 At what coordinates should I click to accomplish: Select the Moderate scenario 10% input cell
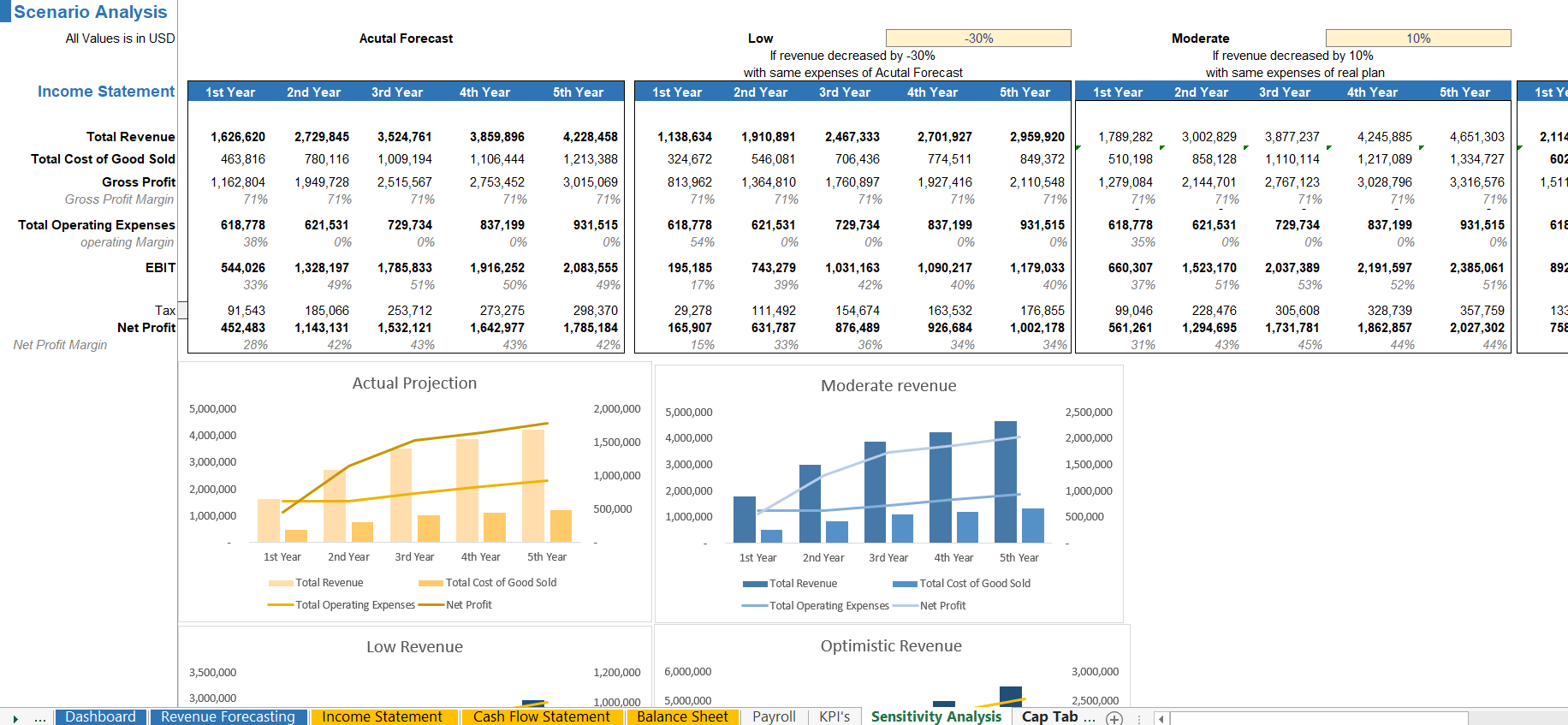point(1417,39)
